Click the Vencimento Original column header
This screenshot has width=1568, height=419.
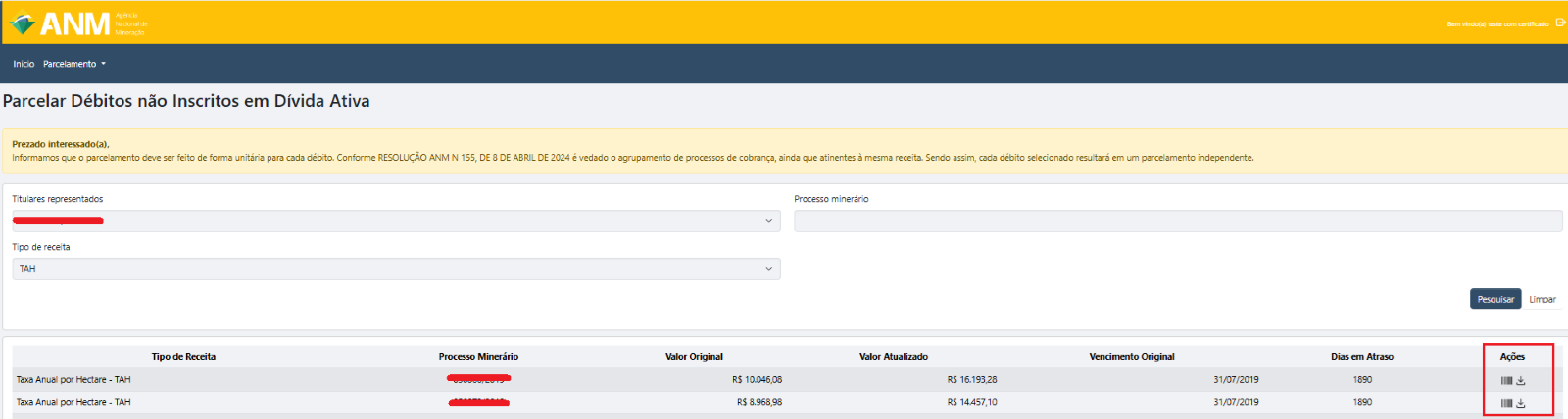(x=1131, y=357)
